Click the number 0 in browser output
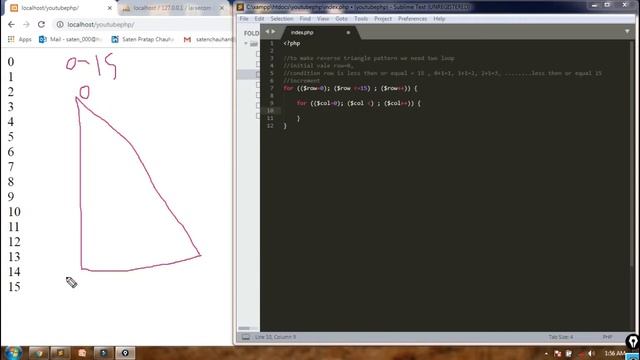Image resolution: width=640 pixels, height=360 pixels. point(11,62)
